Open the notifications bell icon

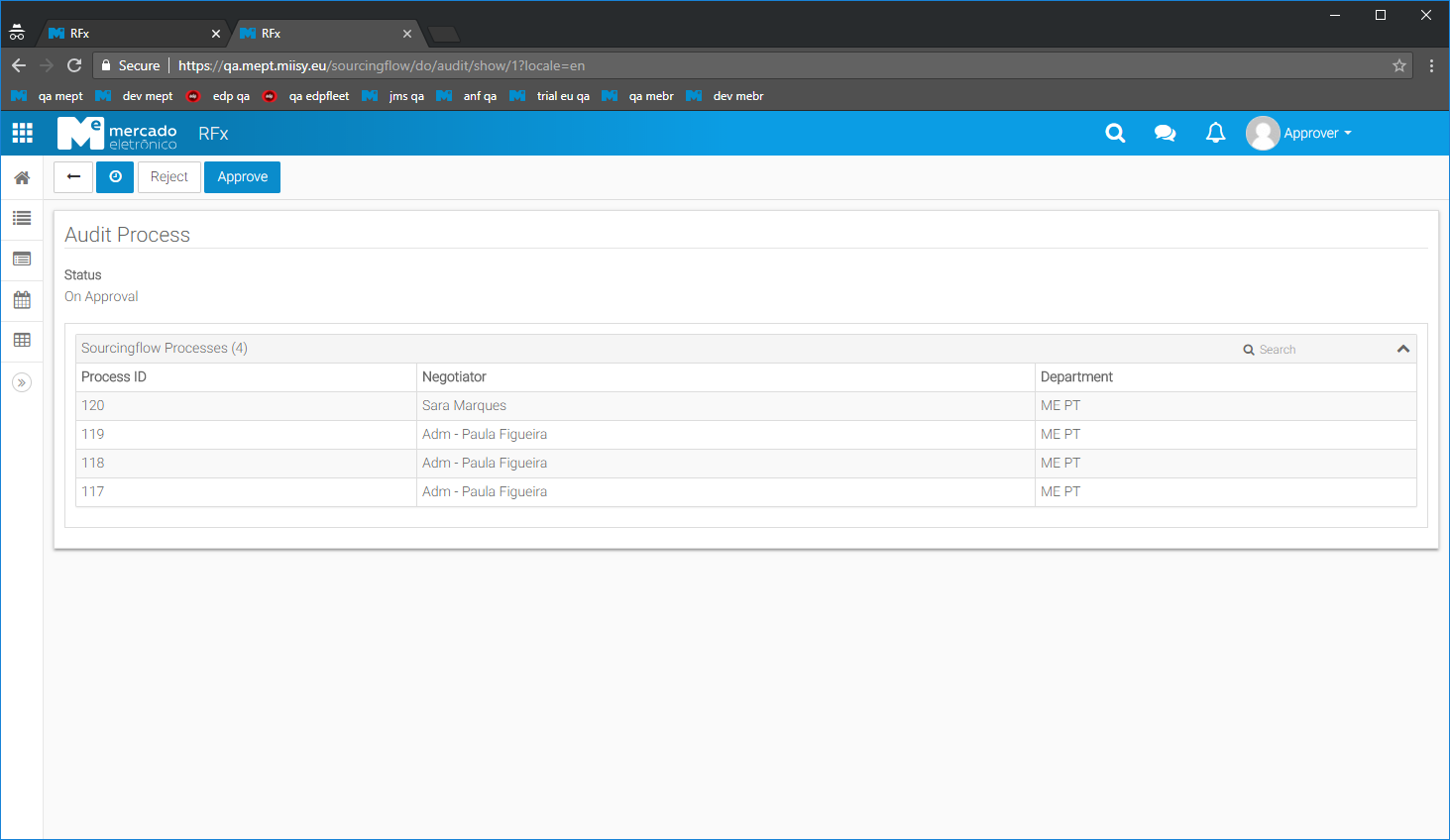[1215, 133]
